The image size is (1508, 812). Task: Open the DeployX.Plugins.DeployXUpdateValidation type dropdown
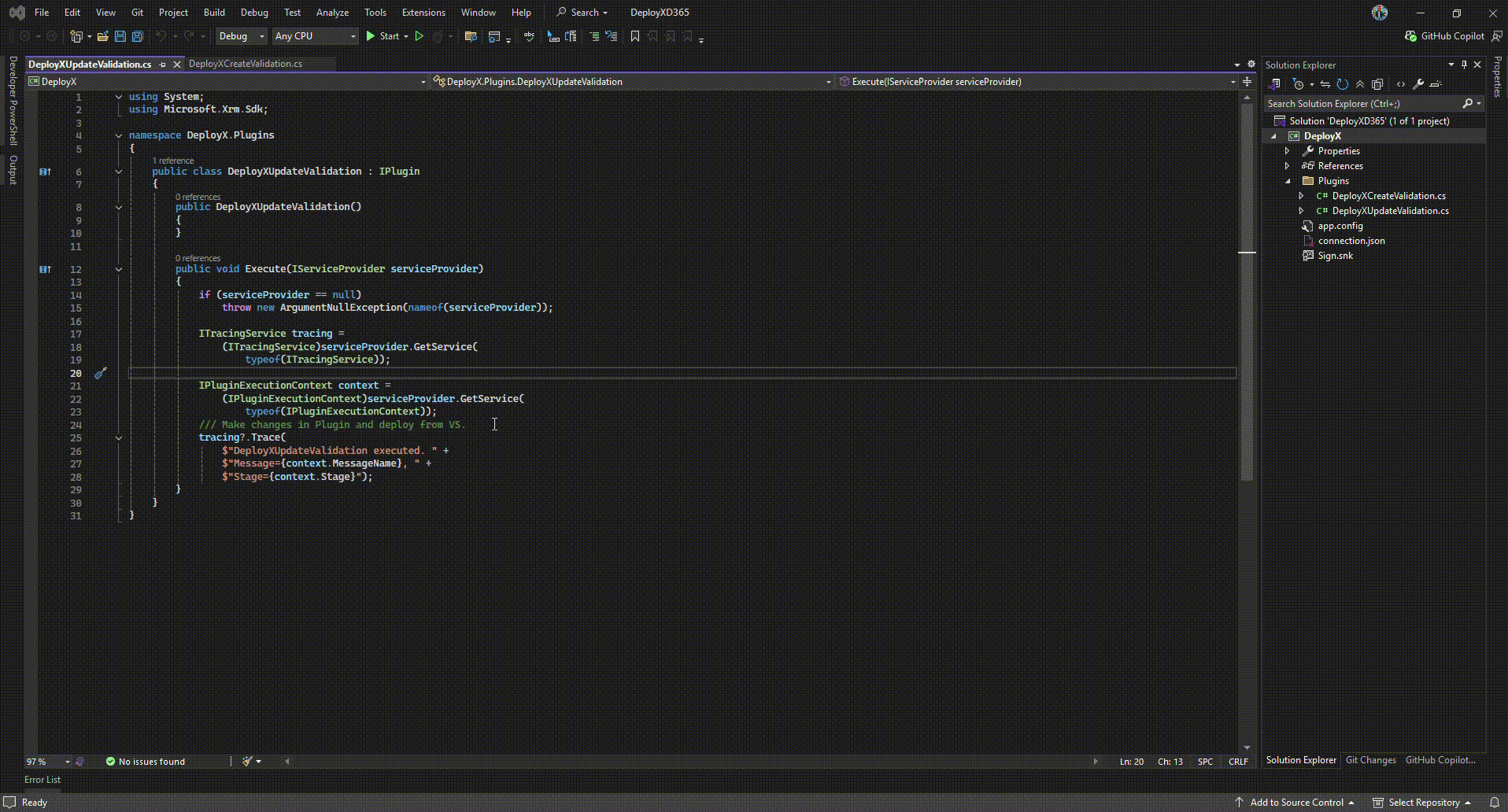tap(633, 82)
